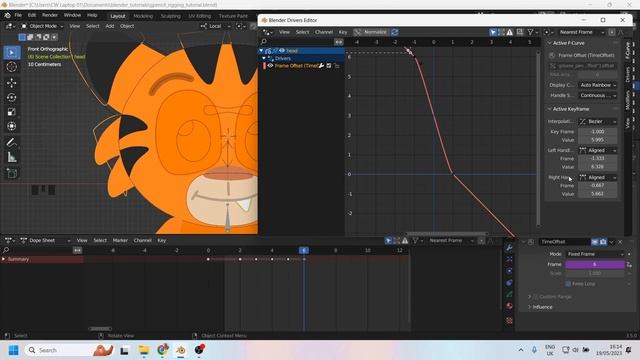
Task: Collapse the Drivers channel group
Action: 264,58
